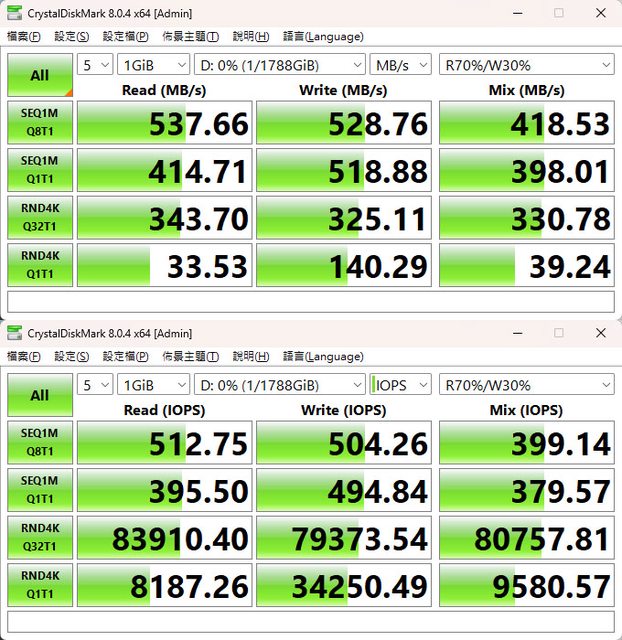Open 佈景主題(I) theme menu in lower window
622x640 pixels.
click(190, 356)
